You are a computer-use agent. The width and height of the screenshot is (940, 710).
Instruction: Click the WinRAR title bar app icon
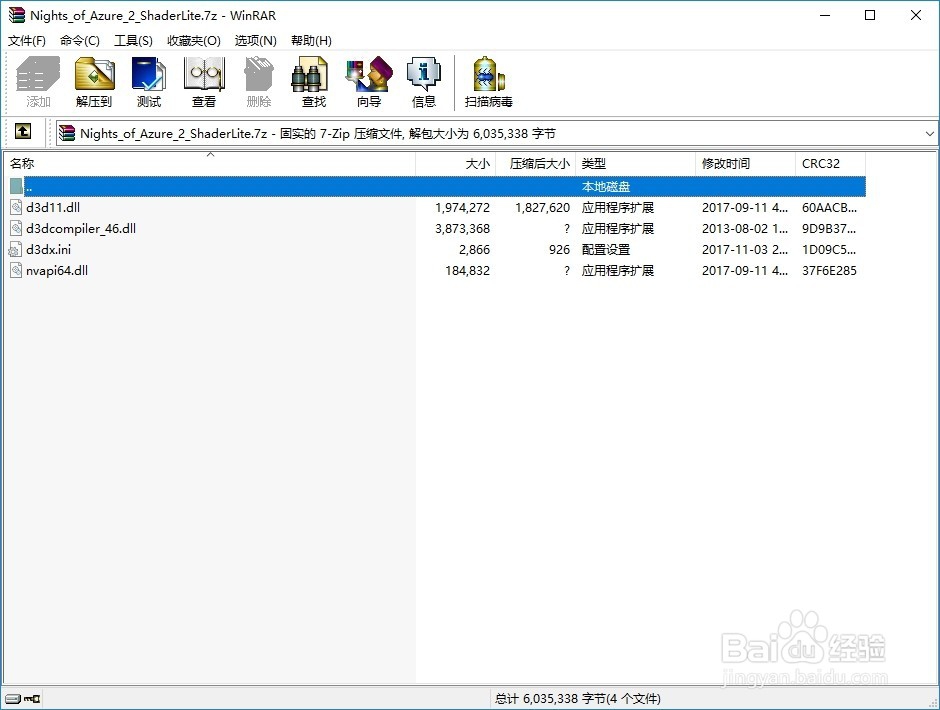[x=16, y=15]
